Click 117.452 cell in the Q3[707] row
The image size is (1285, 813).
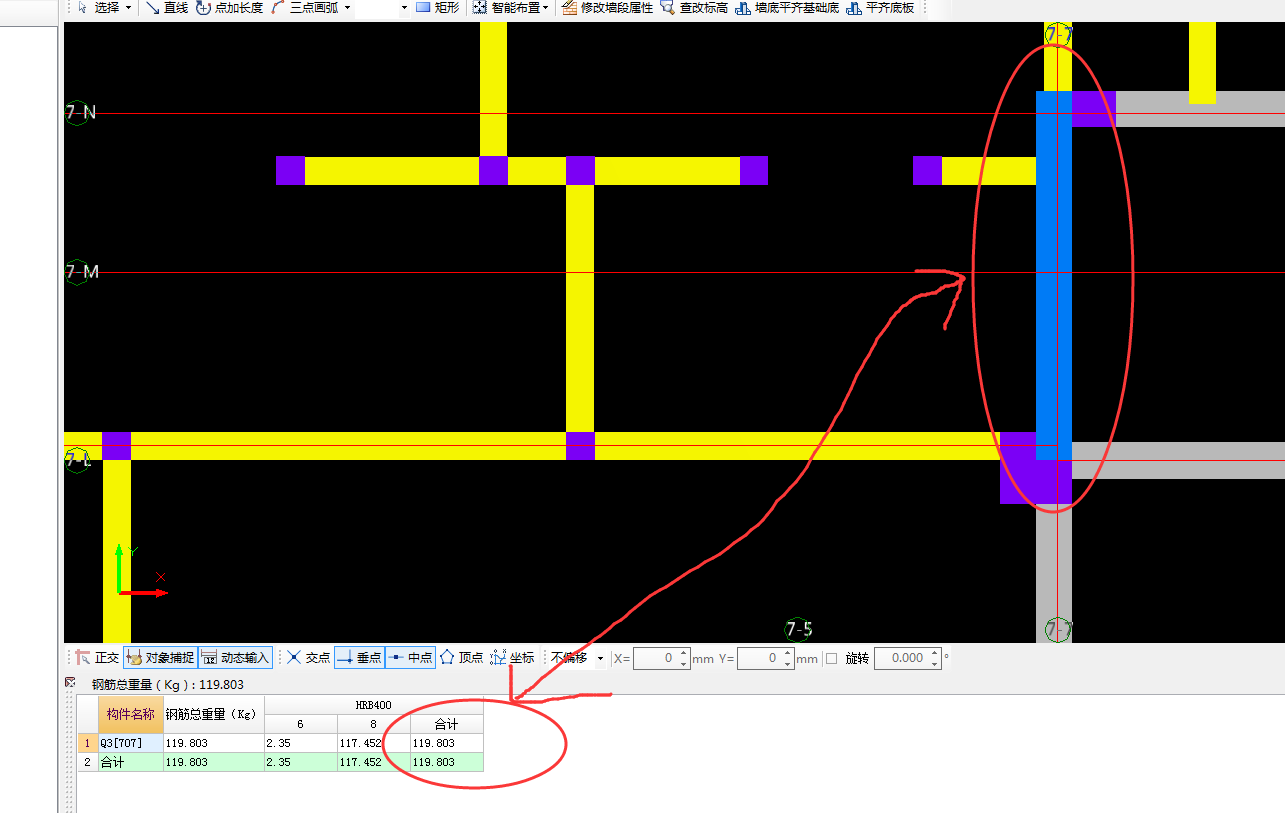(373, 743)
